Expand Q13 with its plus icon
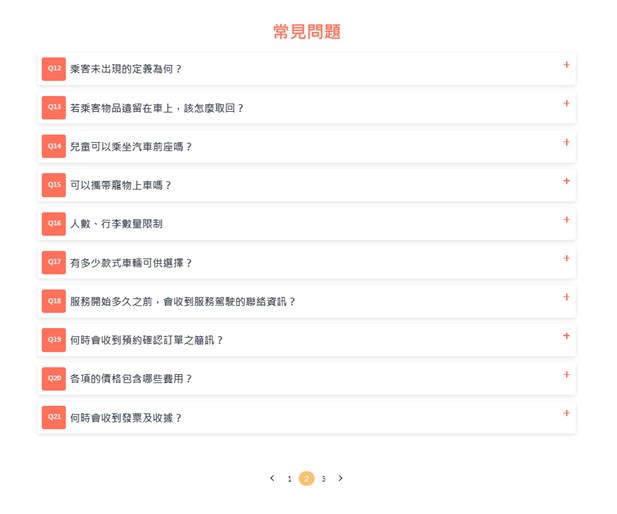Viewport: 617px width, 514px height. pos(566,104)
